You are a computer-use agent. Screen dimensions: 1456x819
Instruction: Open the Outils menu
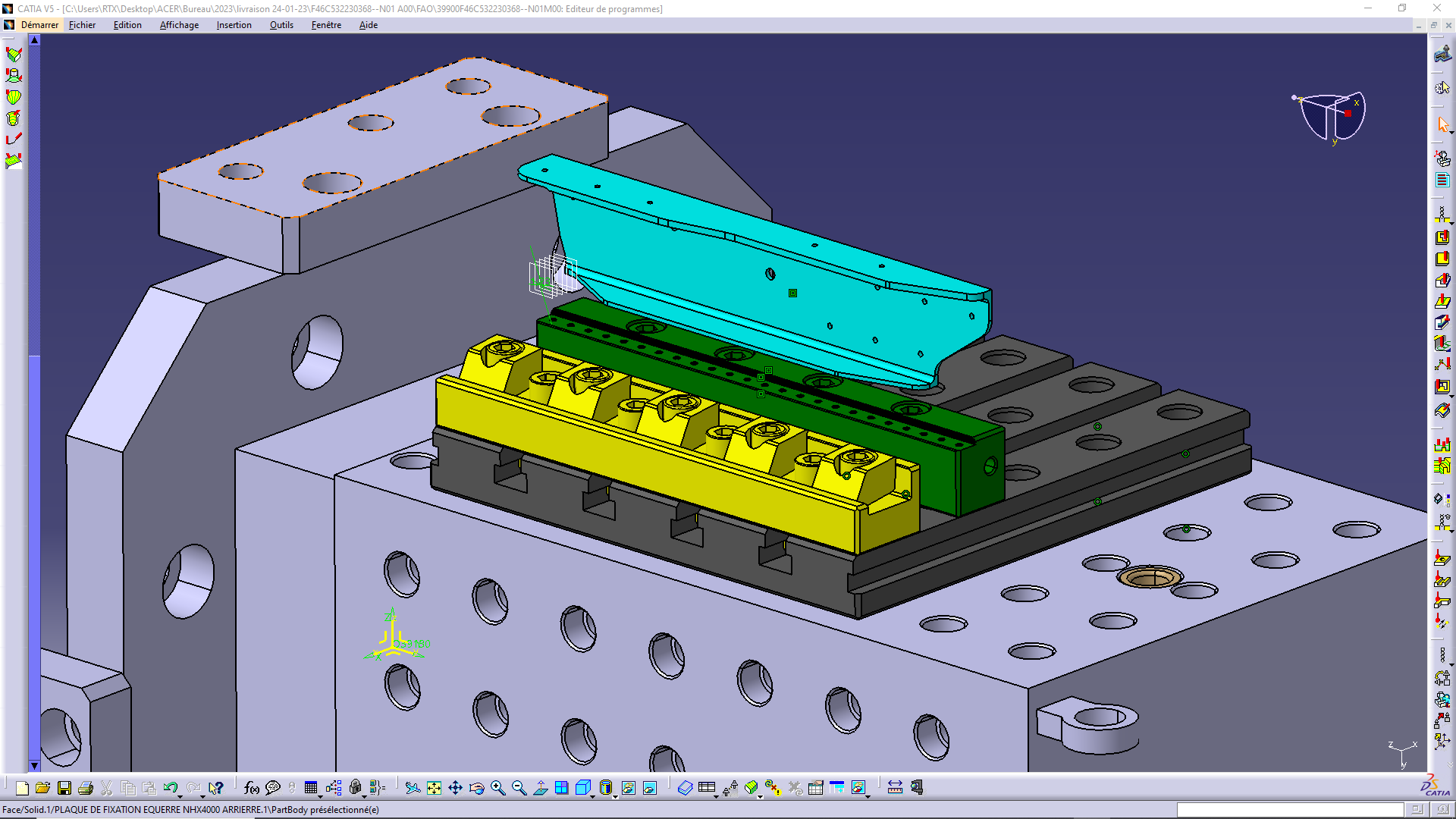[x=281, y=25]
